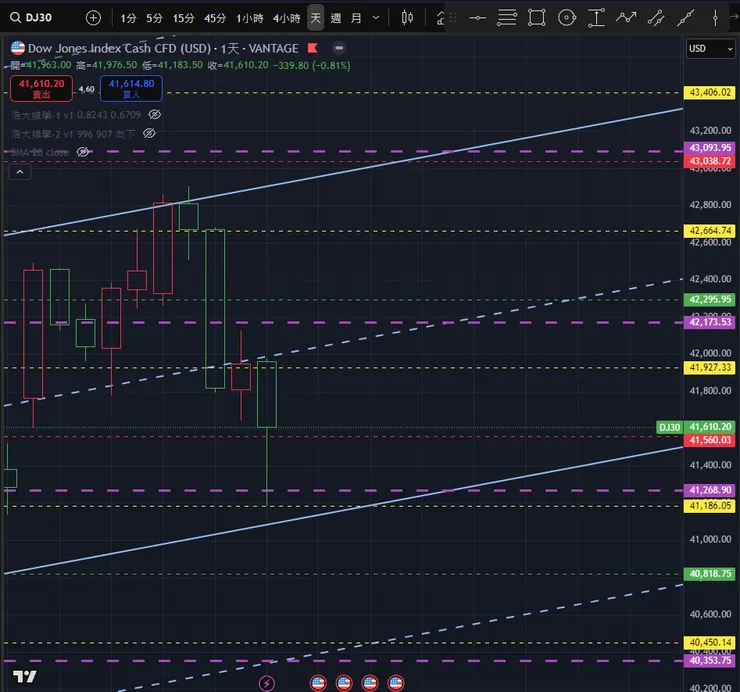The height and width of the screenshot is (692, 740).
Task: Click the yellow 40,450.14 price label
Action: (x=710, y=642)
